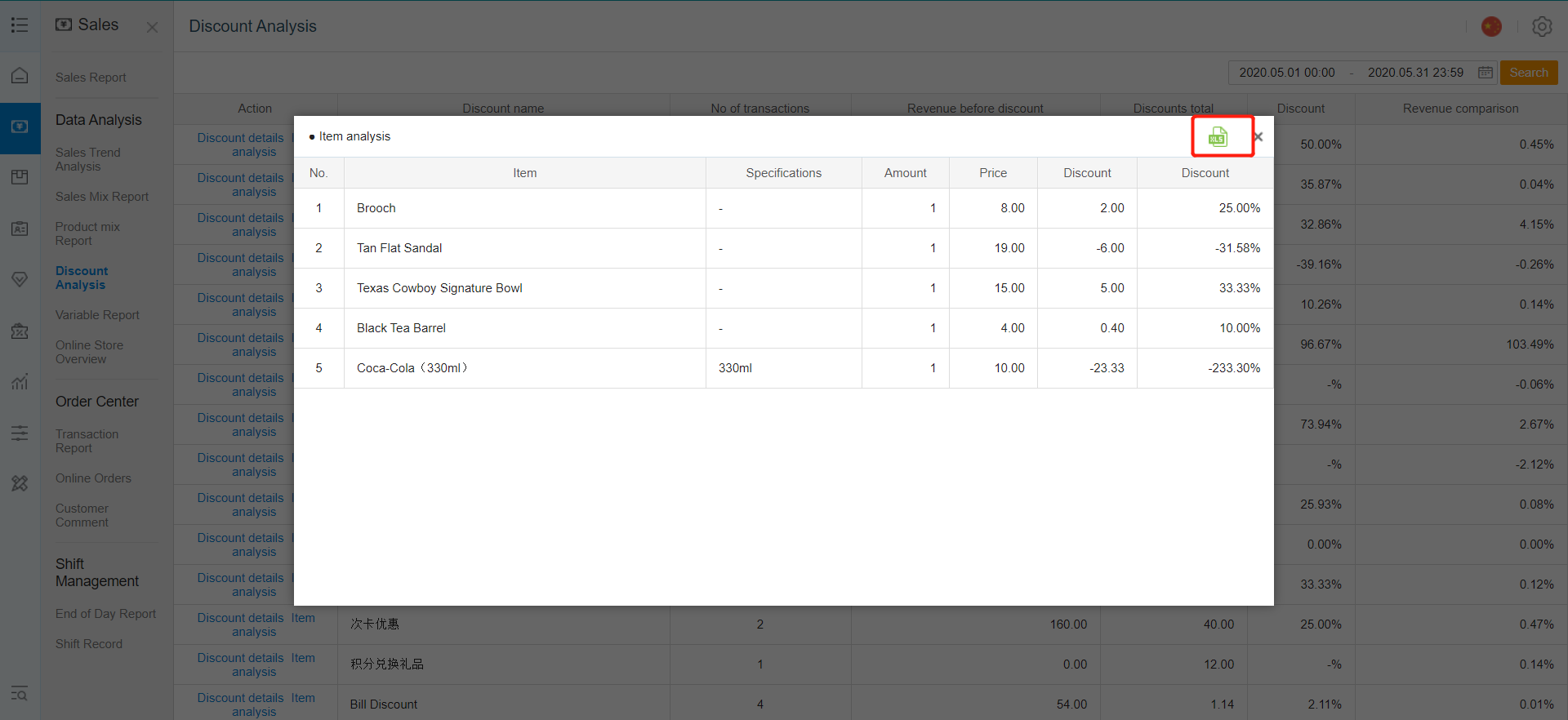Select the highlighted Sales sidebar icon
Image resolution: width=1568 pixels, height=720 pixels.
[20, 127]
